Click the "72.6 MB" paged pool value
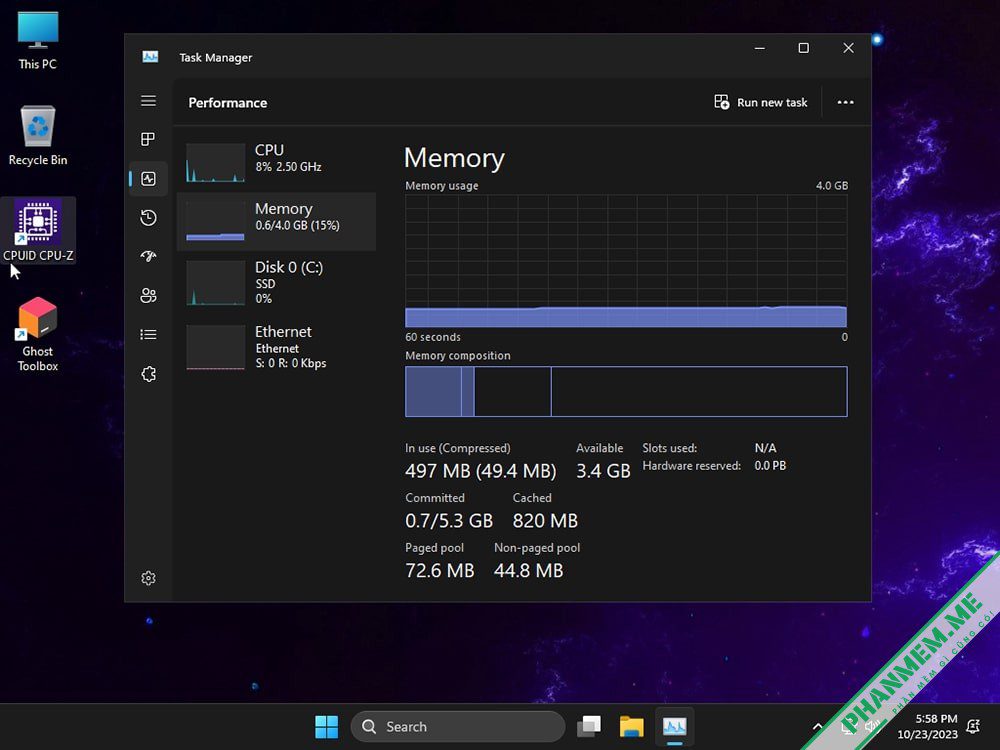This screenshot has height=750, width=1000. point(439,570)
